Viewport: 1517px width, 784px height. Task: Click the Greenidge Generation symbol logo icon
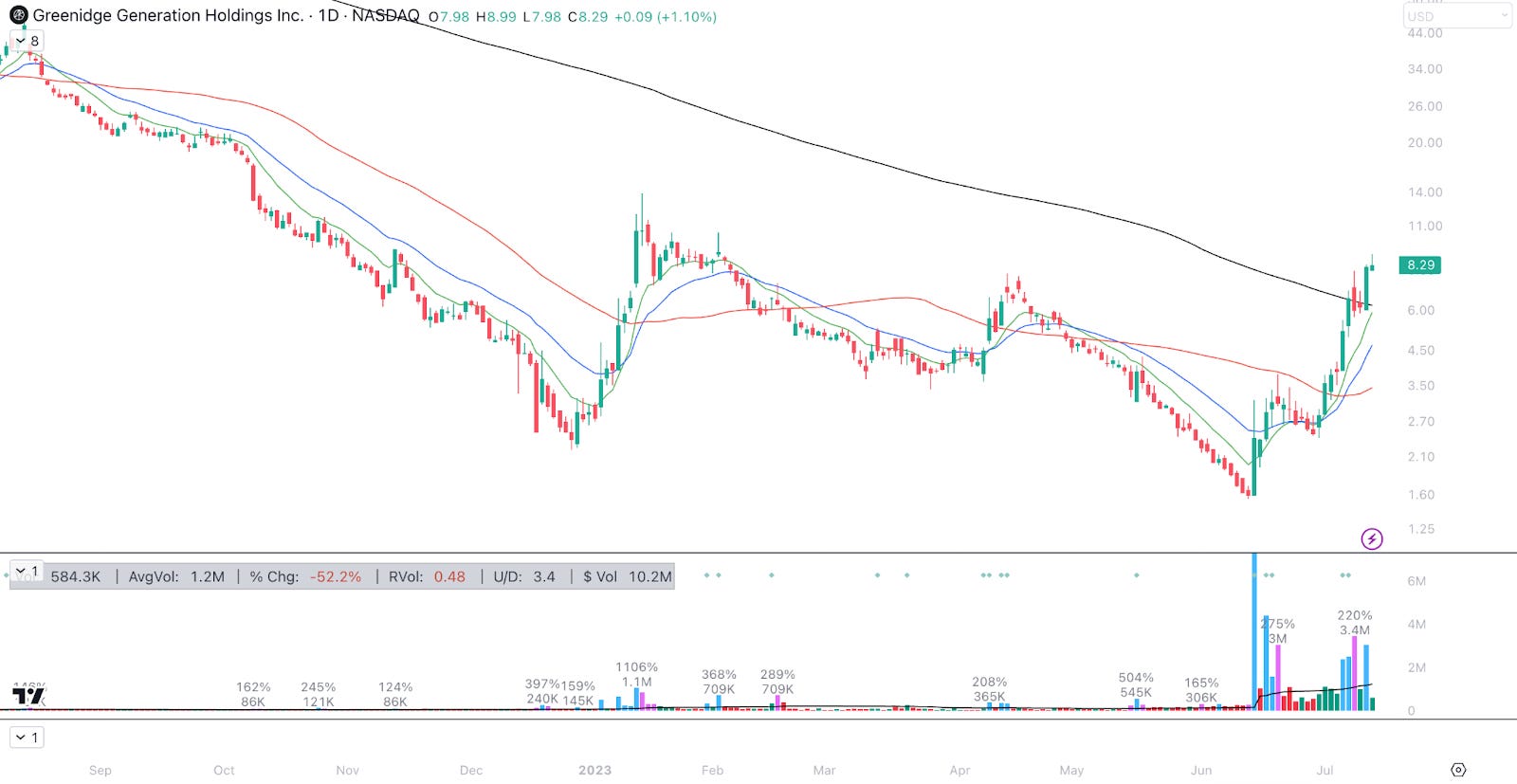click(x=19, y=15)
